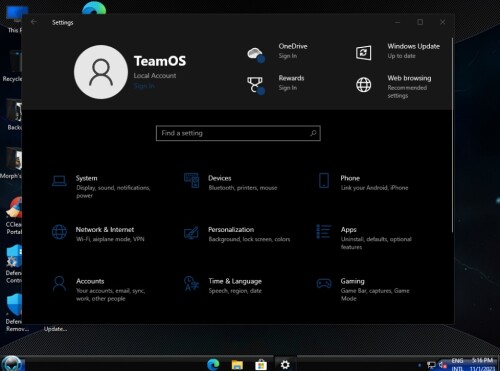The image size is (500, 371).
Task: Click the Settings window vertical scrollbar
Action: click(452, 135)
